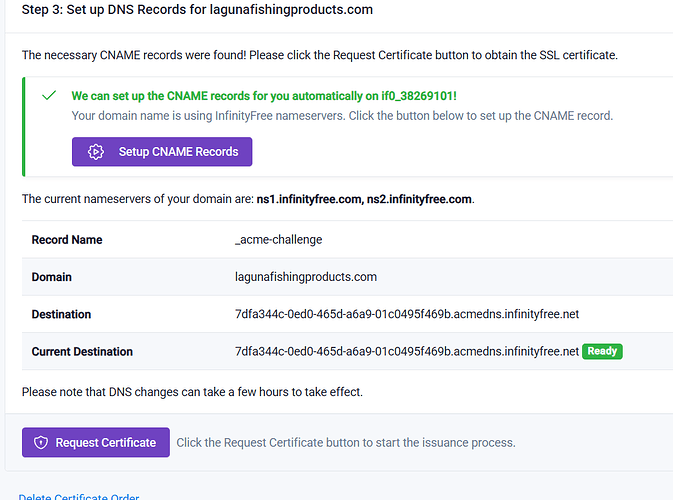Select the Destination row's acmedns hostname
This screenshot has width=673, height=500.
coord(407,314)
